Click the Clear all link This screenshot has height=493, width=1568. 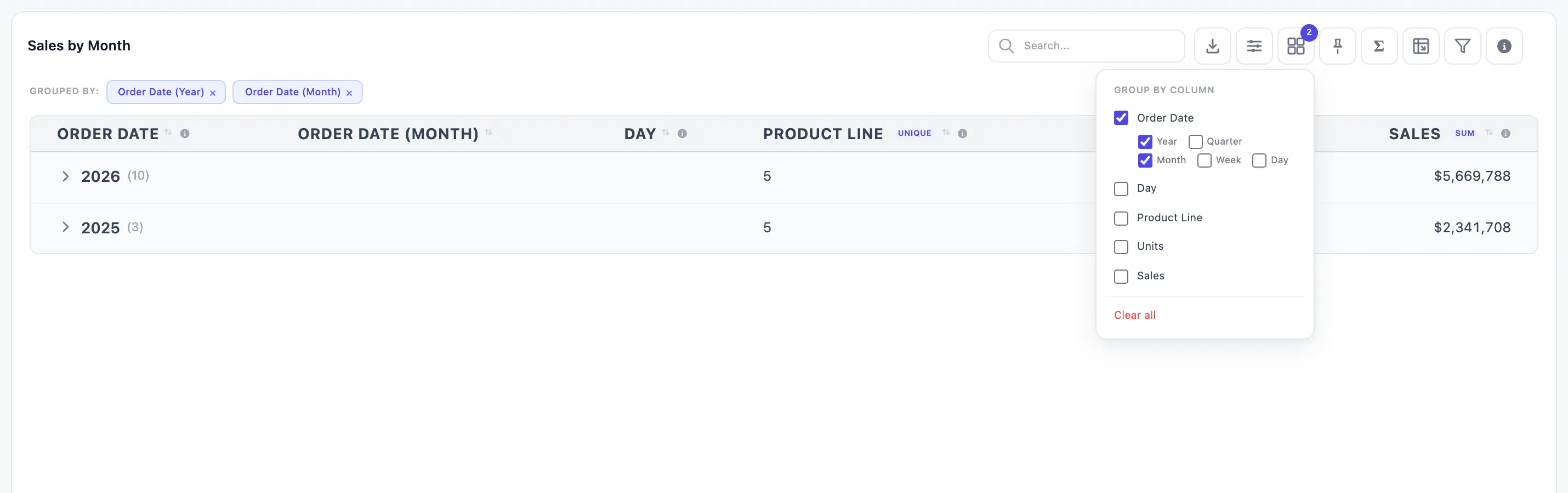click(1135, 315)
